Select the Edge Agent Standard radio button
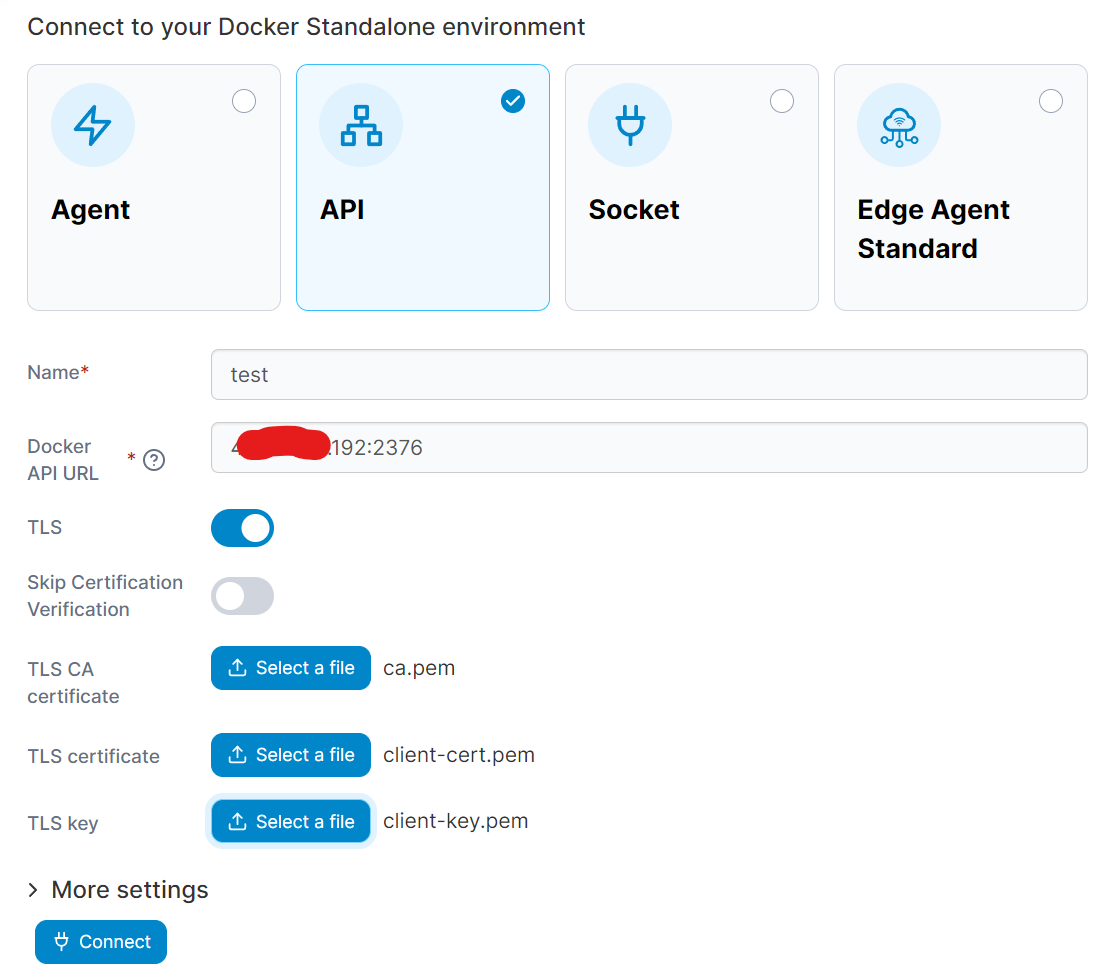Image resolution: width=1101 pixels, height=979 pixels. click(1050, 101)
